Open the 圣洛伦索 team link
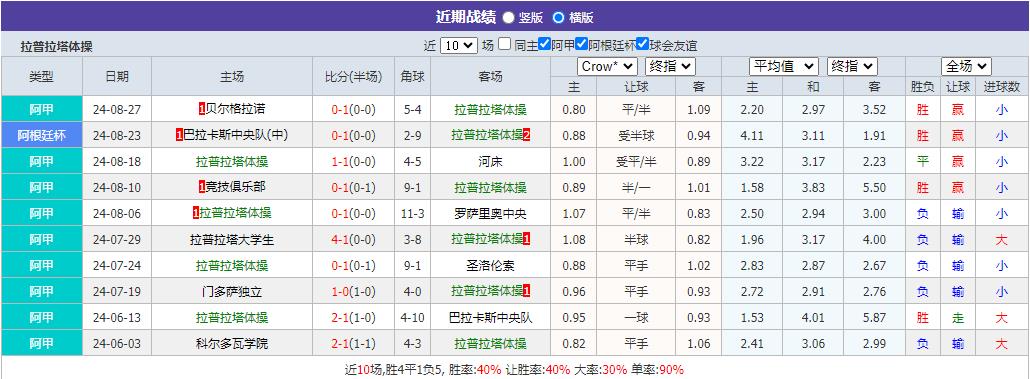This screenshot has height=379, width=1030. [x=491, y=266]
